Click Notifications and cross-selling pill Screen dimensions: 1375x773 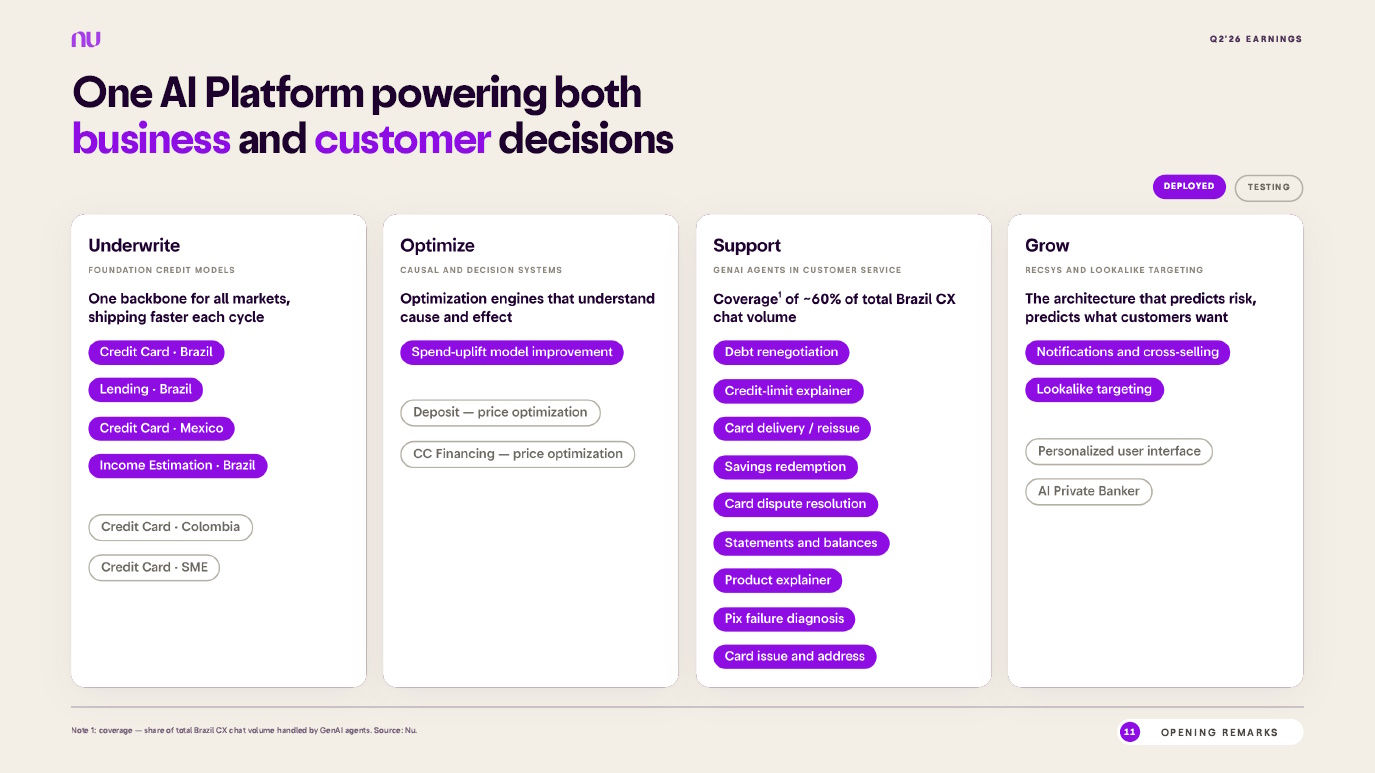pyautogui.click(x=1128, y=352)
